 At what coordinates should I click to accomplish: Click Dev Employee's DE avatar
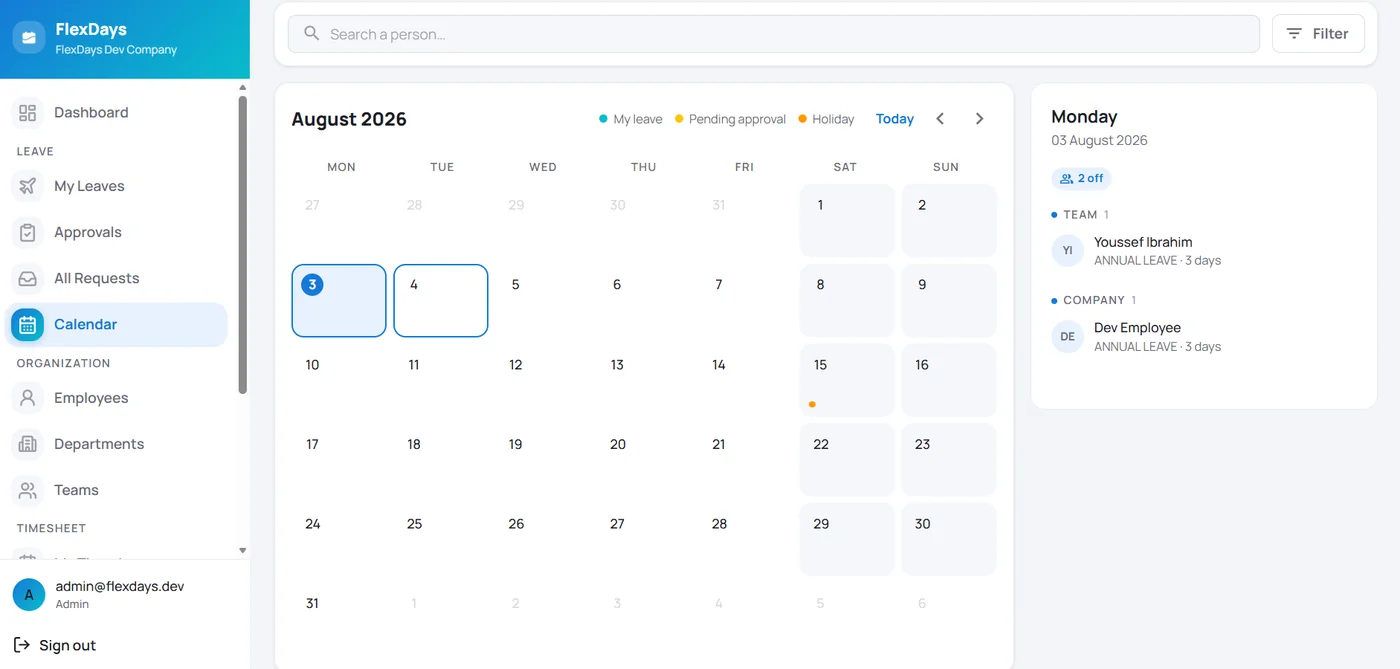1067,336
